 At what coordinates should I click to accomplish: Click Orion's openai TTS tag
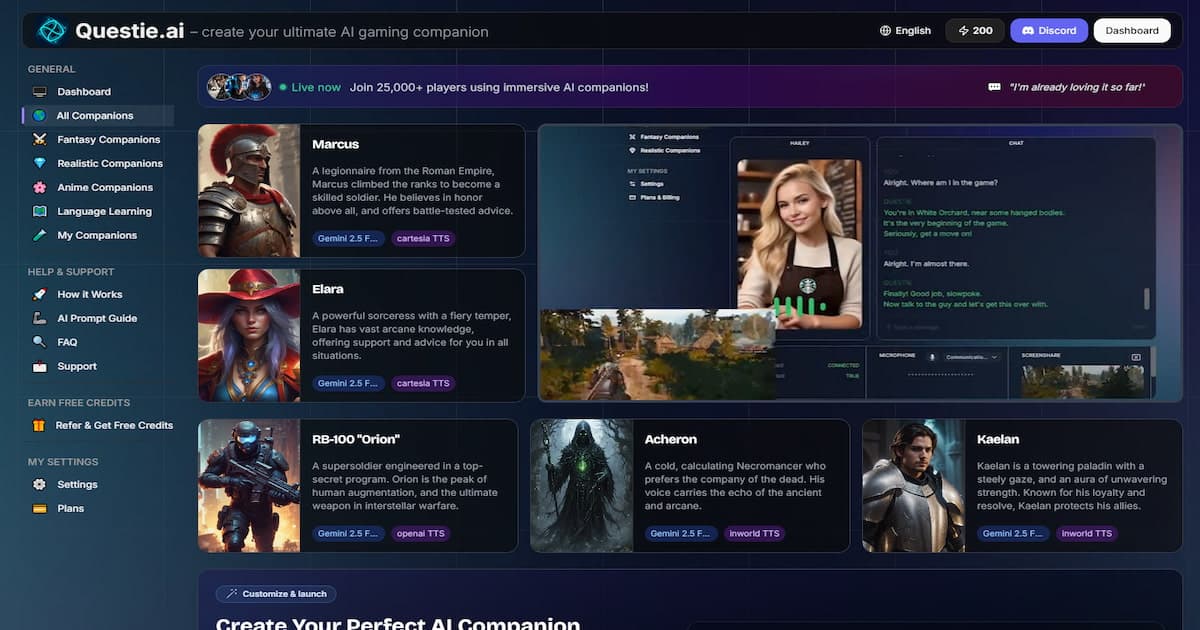coord(421,534)
